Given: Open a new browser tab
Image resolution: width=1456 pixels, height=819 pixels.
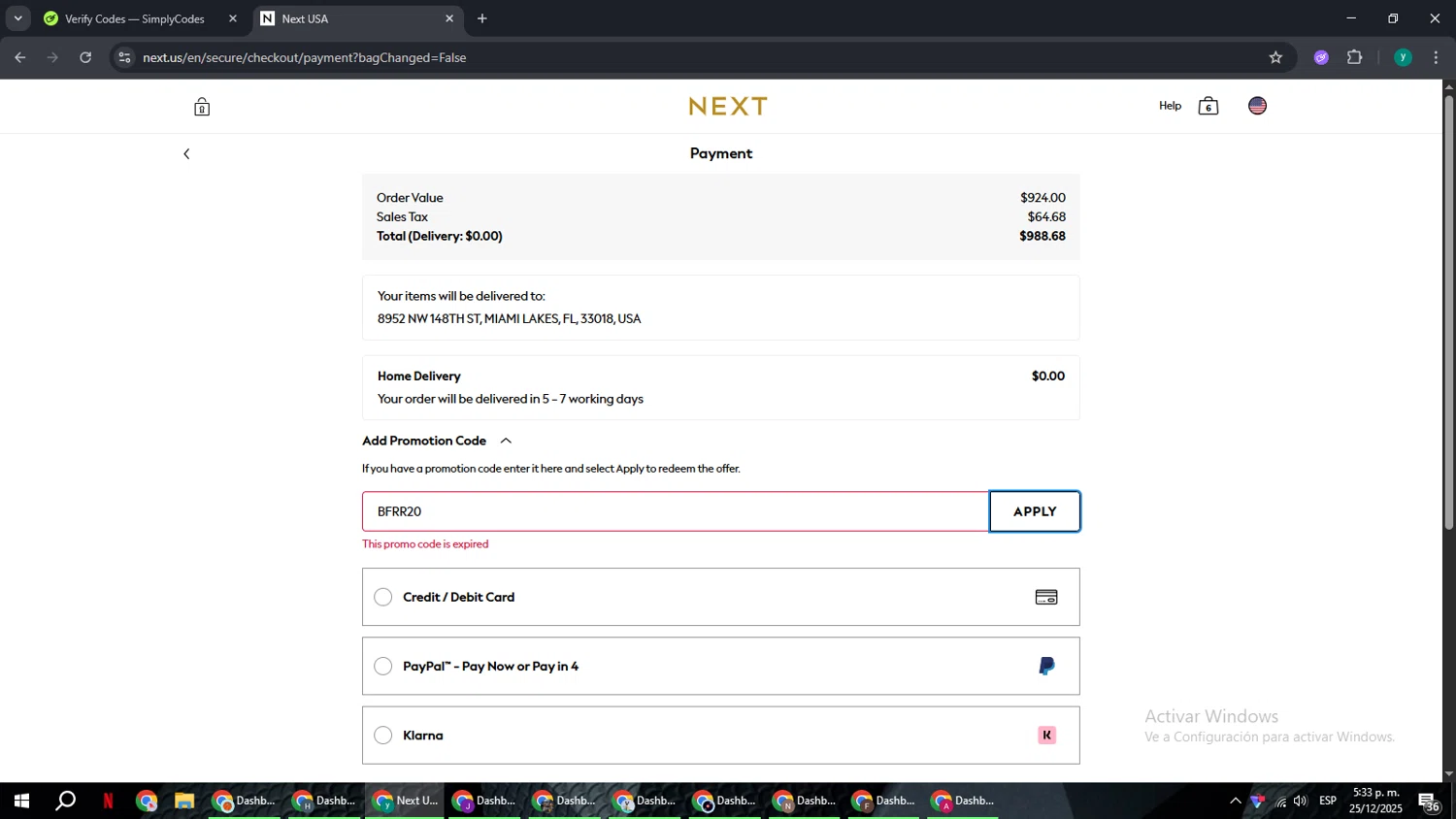Looking at the screenshot, I should click(482, 18).
